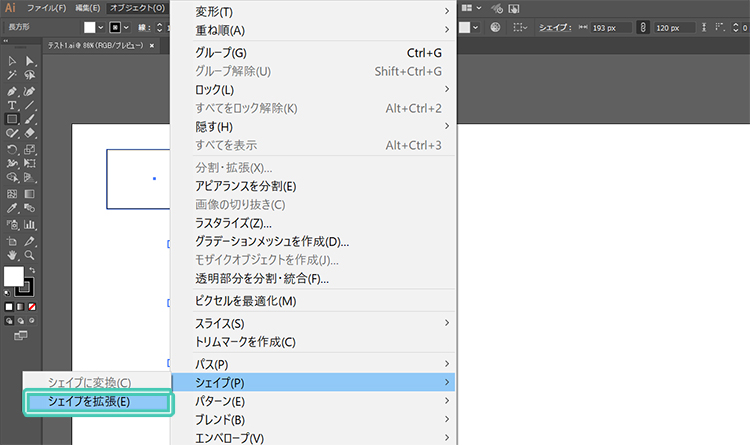Set paint mode to Color
The width and height of the screenshot is (750, 445).
tap(9, 307)
